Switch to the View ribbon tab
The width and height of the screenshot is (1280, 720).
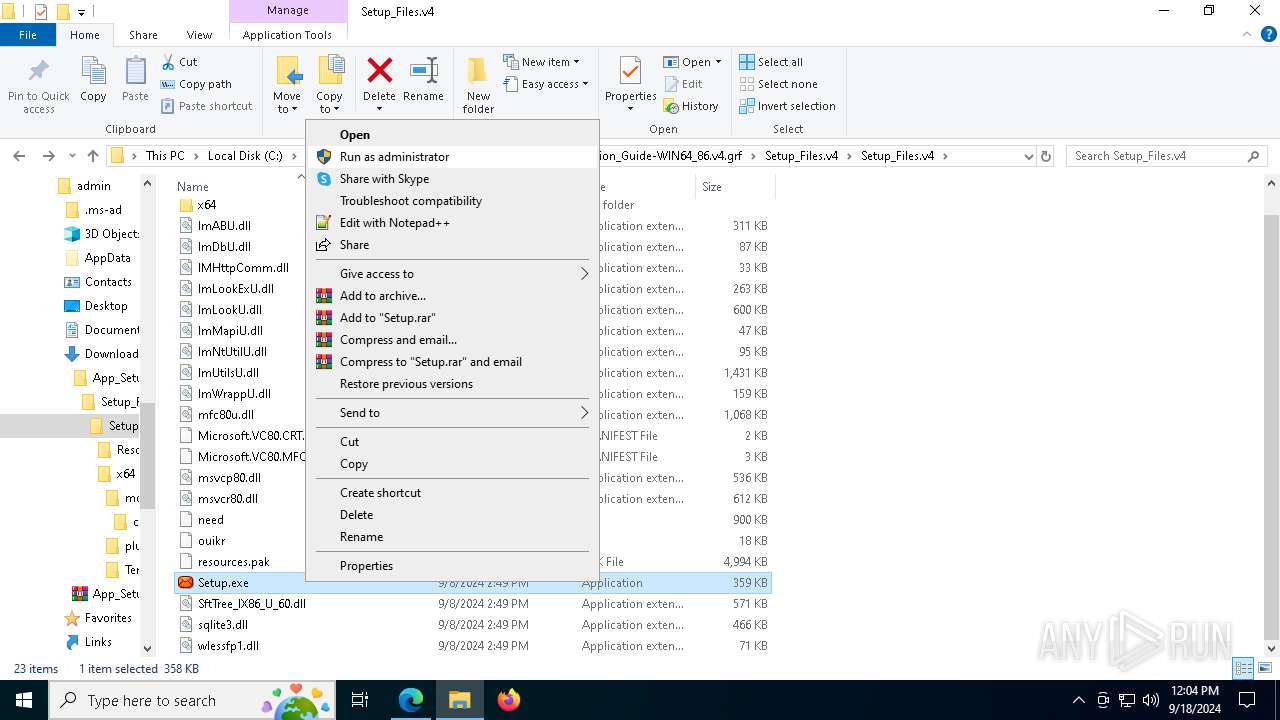[x=200, y=35]
